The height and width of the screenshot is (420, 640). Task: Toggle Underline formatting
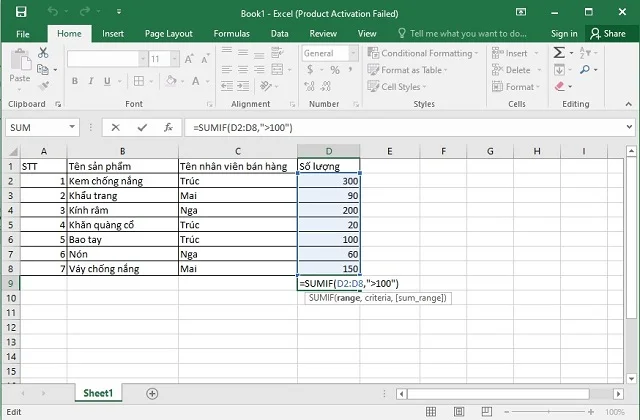coord(108,80)
